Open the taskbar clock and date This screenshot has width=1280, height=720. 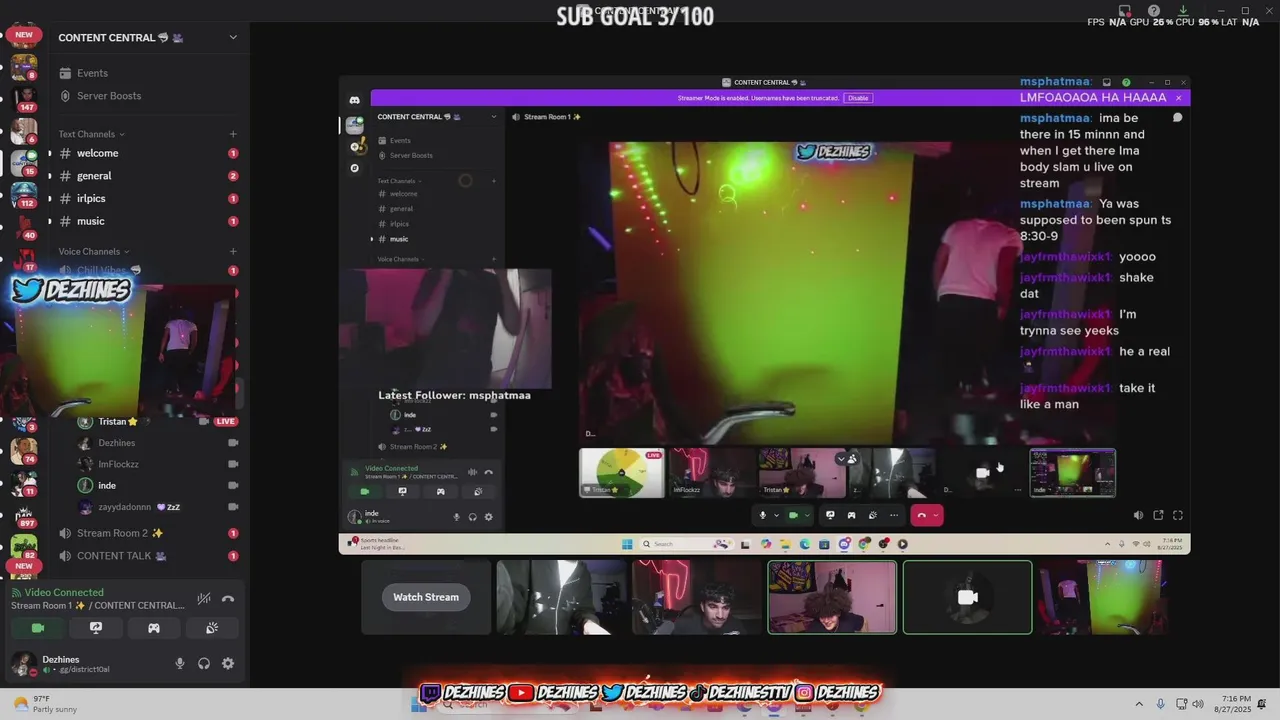(1236, 704)
